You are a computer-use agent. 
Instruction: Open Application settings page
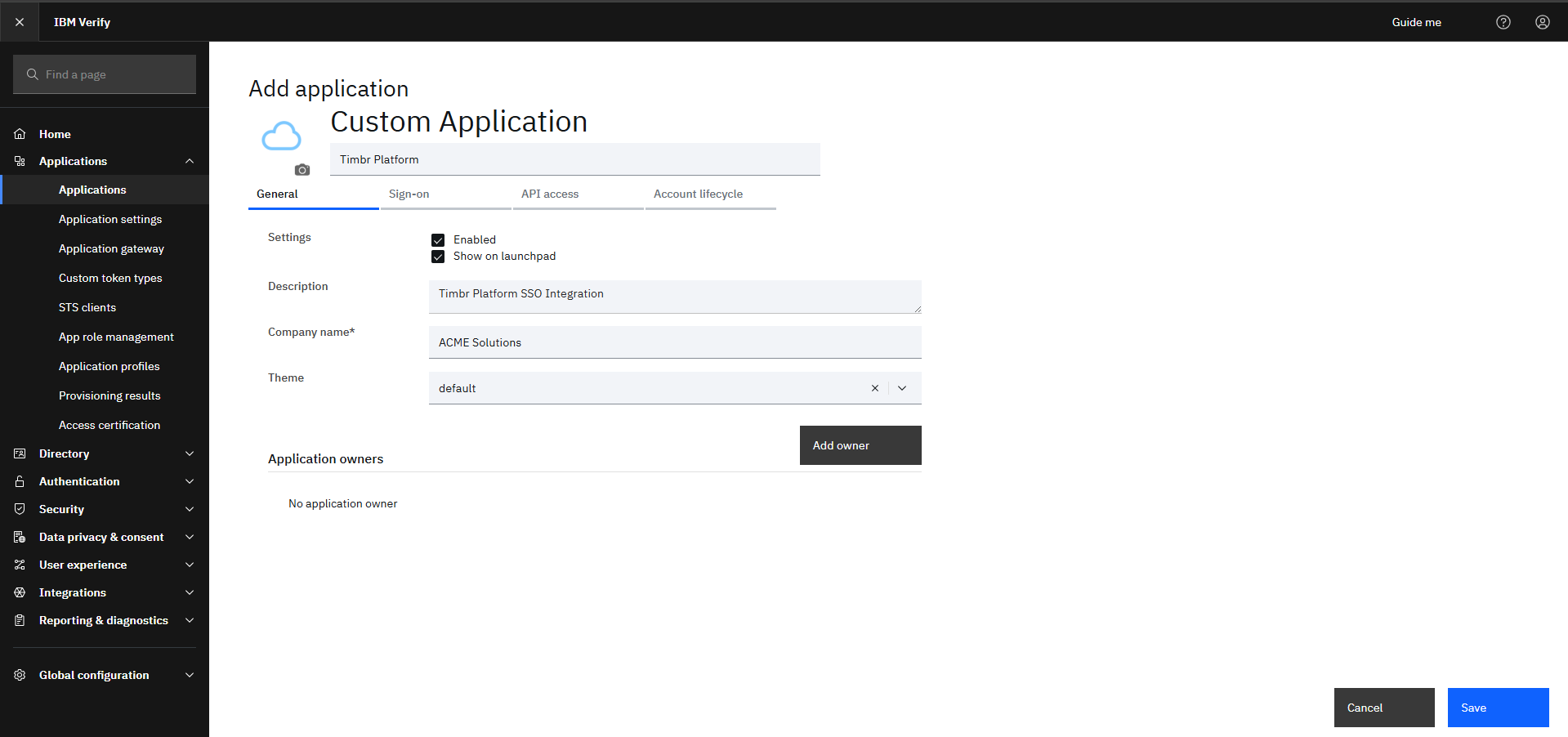pos(105,219)
